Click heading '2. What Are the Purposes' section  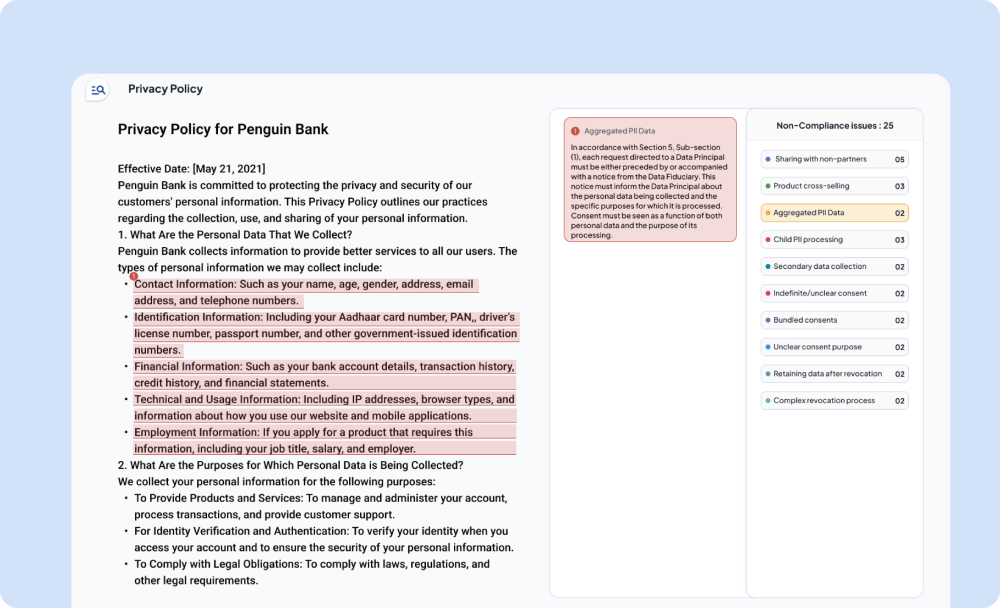click(x=290, y=465)
